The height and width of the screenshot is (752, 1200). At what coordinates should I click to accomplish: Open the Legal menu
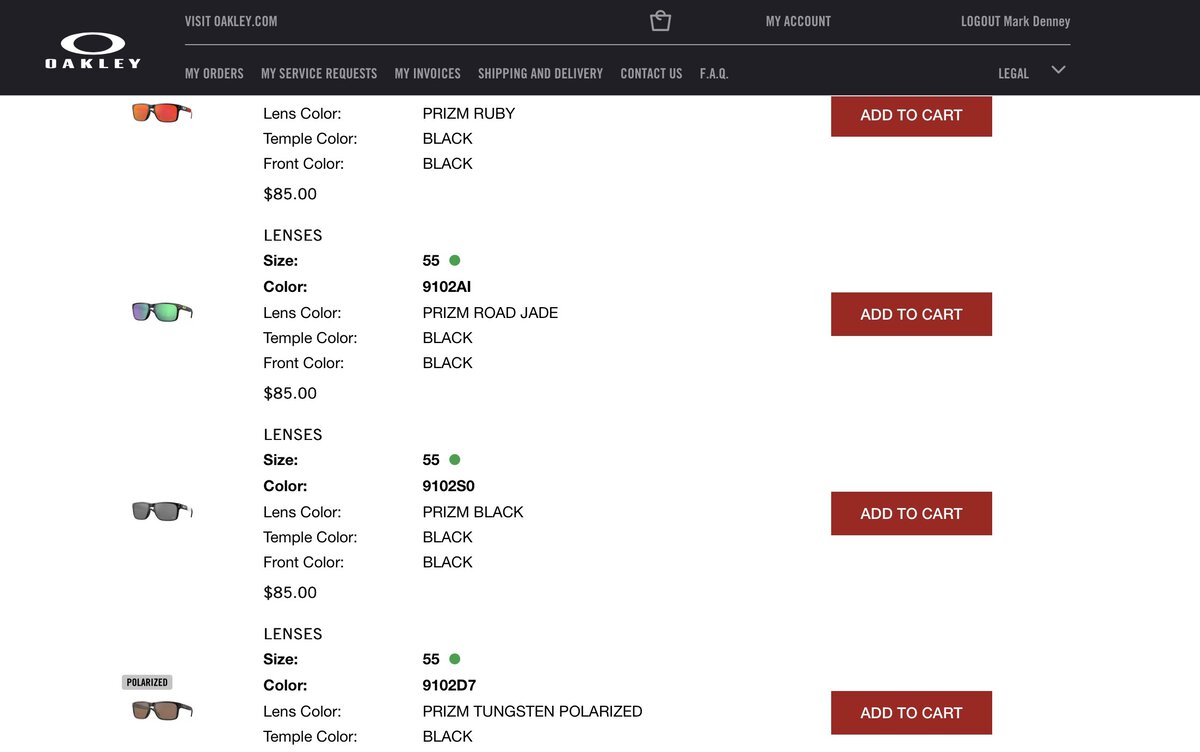point(1013,73)
